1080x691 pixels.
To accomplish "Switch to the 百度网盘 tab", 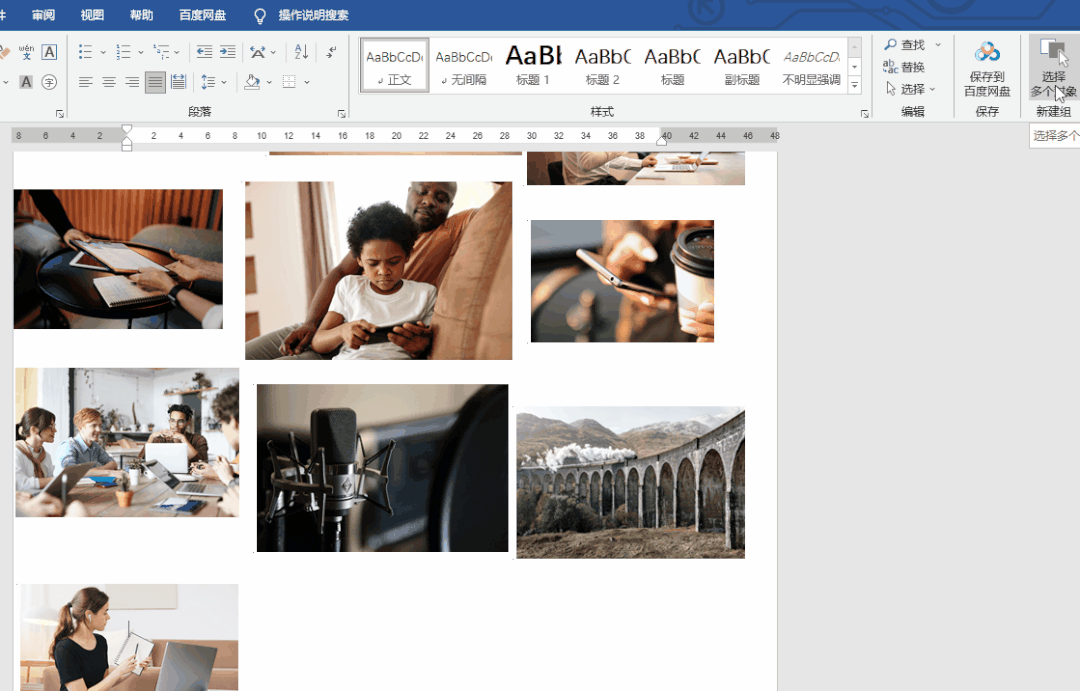I will pyautogui.click(x=202, y=15).
